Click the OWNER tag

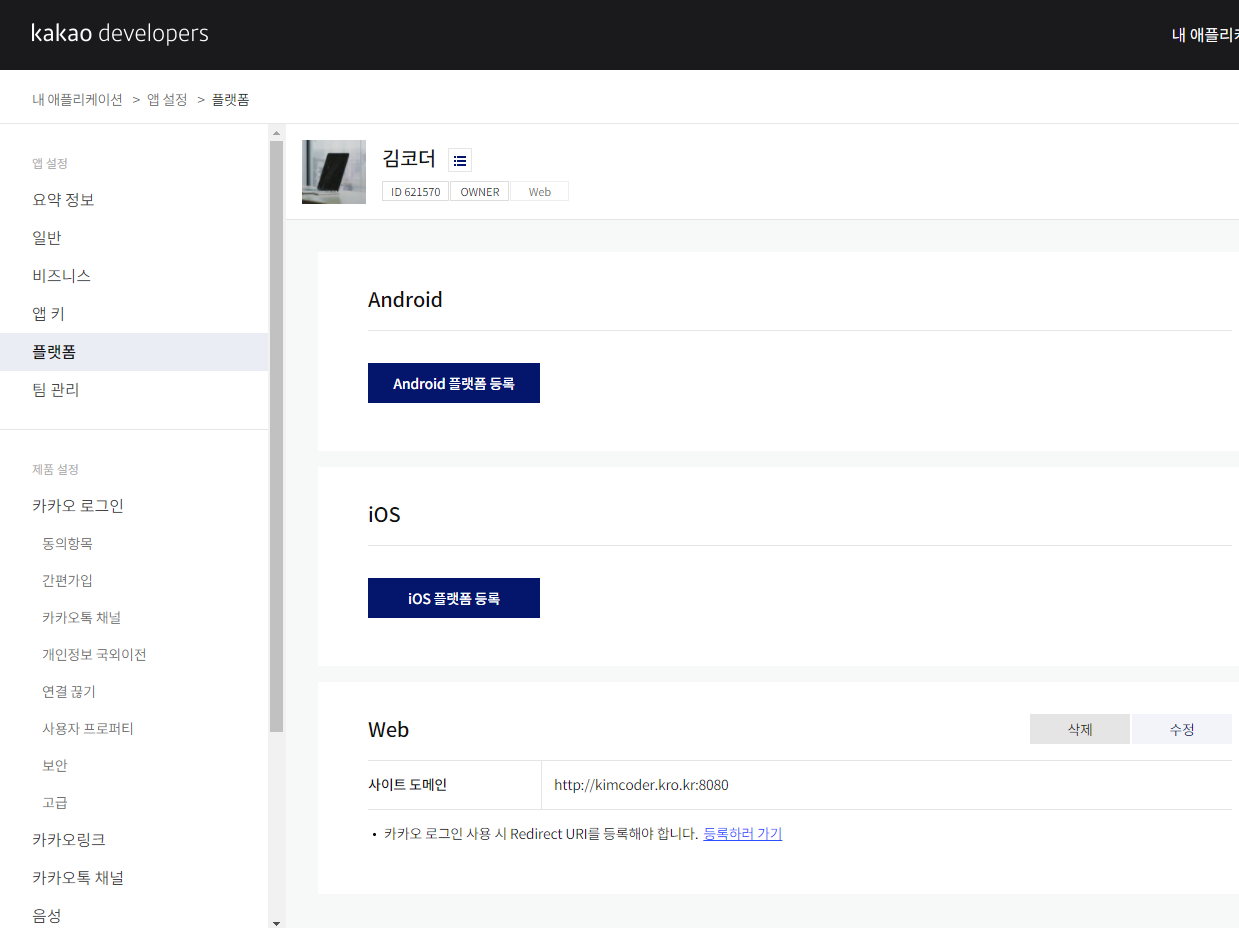tap(480, 191)
